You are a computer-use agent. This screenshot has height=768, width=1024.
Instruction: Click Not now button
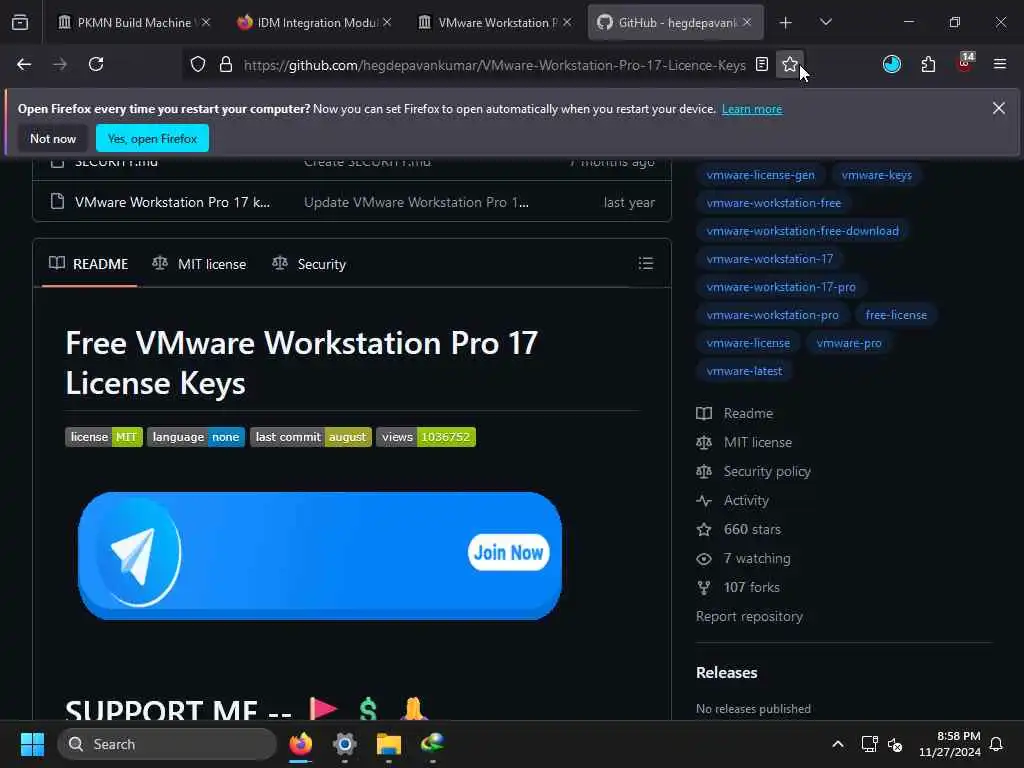point(53,138)
